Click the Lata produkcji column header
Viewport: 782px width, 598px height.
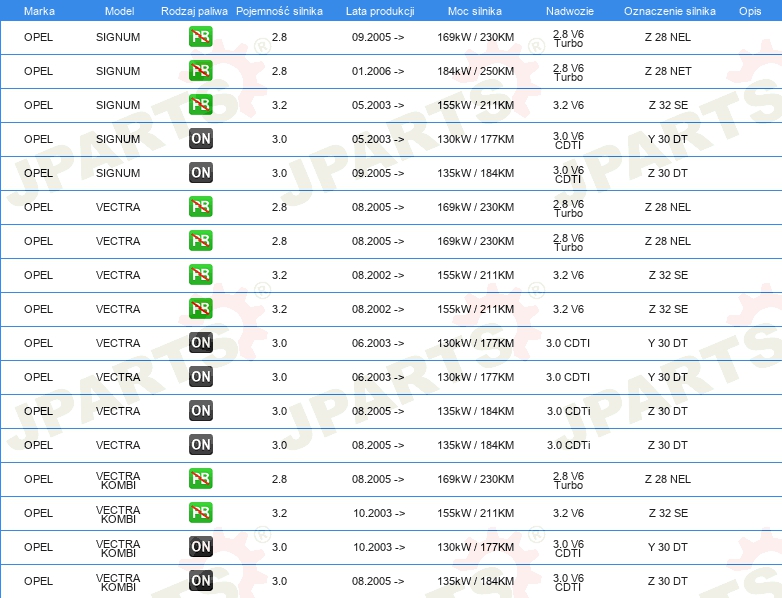coord(380,11)
